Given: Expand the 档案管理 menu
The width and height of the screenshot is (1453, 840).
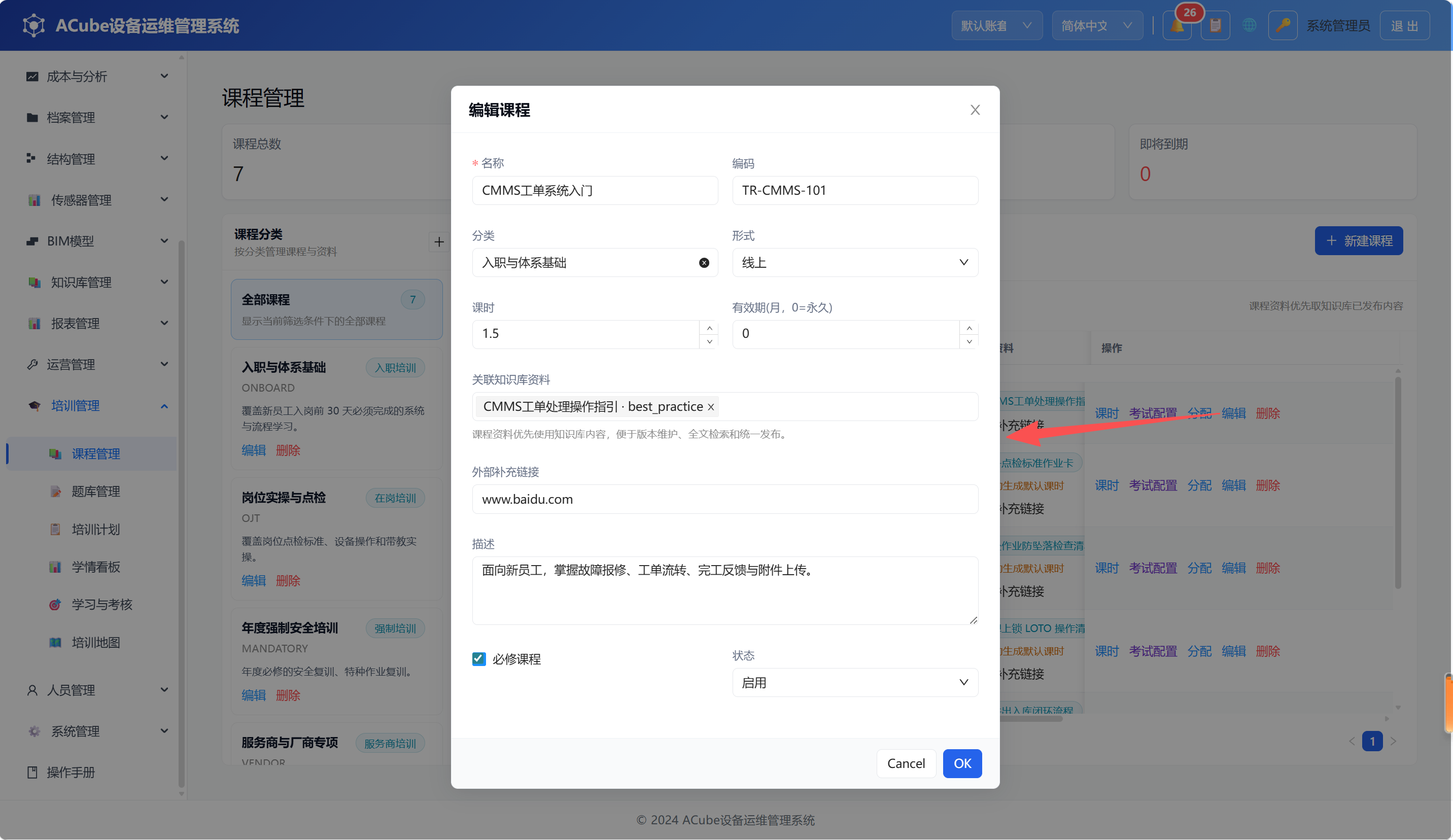Looking at the screenshot, I should [97, 118].
